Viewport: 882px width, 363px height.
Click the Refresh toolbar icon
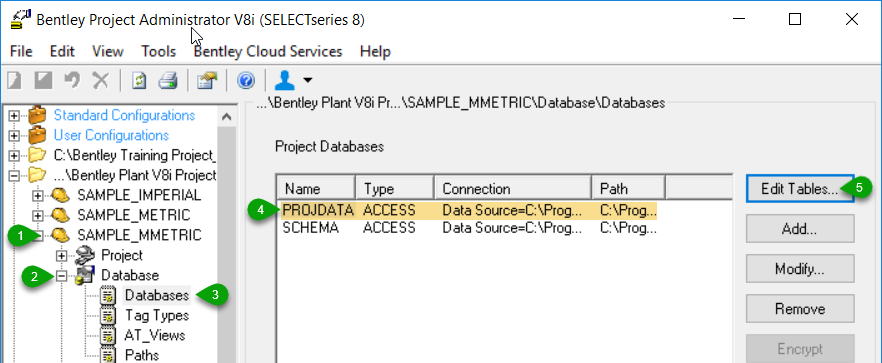click(139, 81)
